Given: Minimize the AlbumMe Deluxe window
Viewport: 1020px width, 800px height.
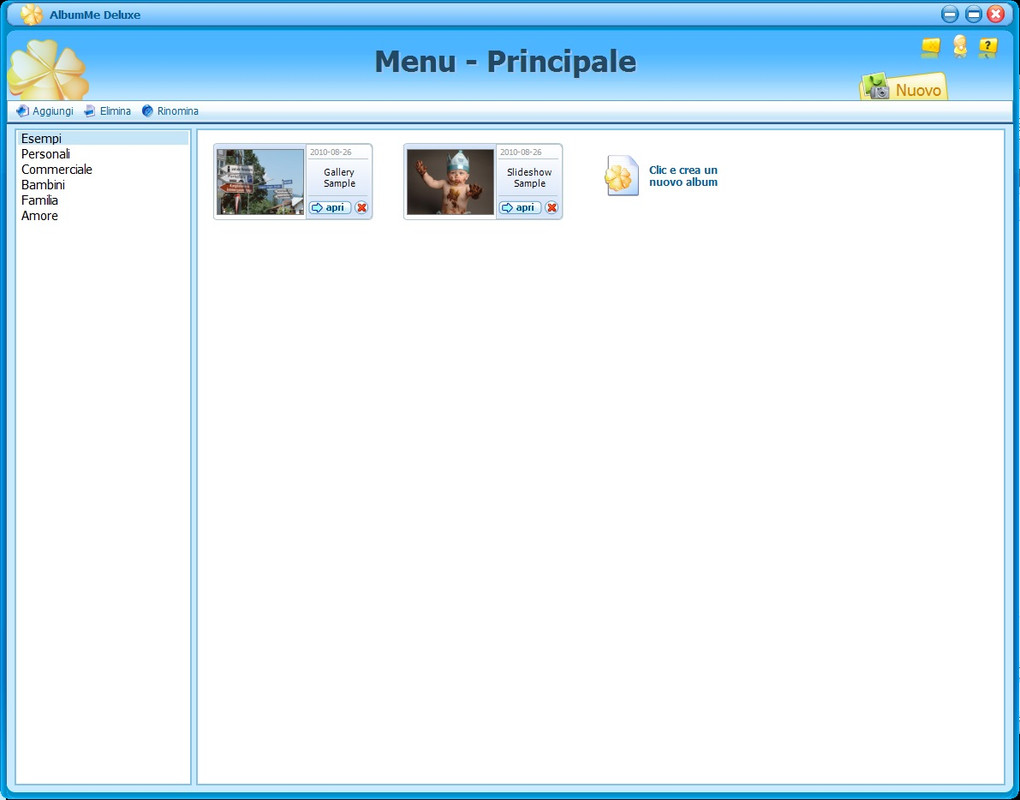Looking at the screenshot, I should (950, 14).
